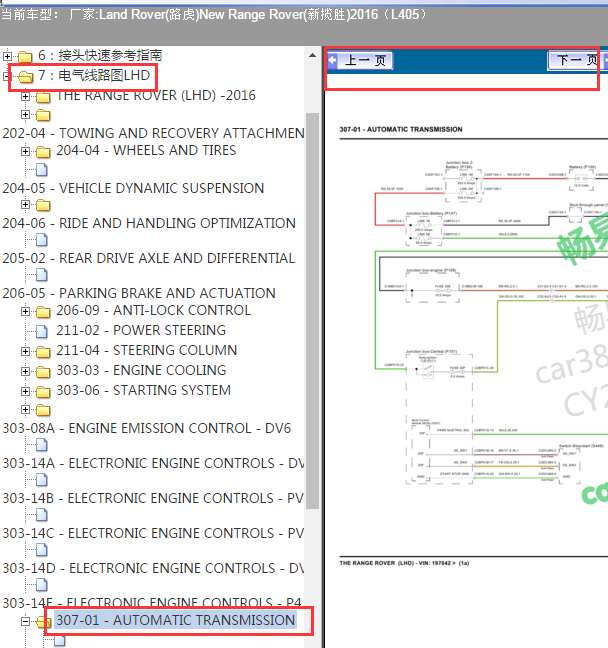Collapse the 307-01 AUTOMATIC TRANSMISSION node
The width and height of the screenshot is (608, 648).
tap(25, 621)
